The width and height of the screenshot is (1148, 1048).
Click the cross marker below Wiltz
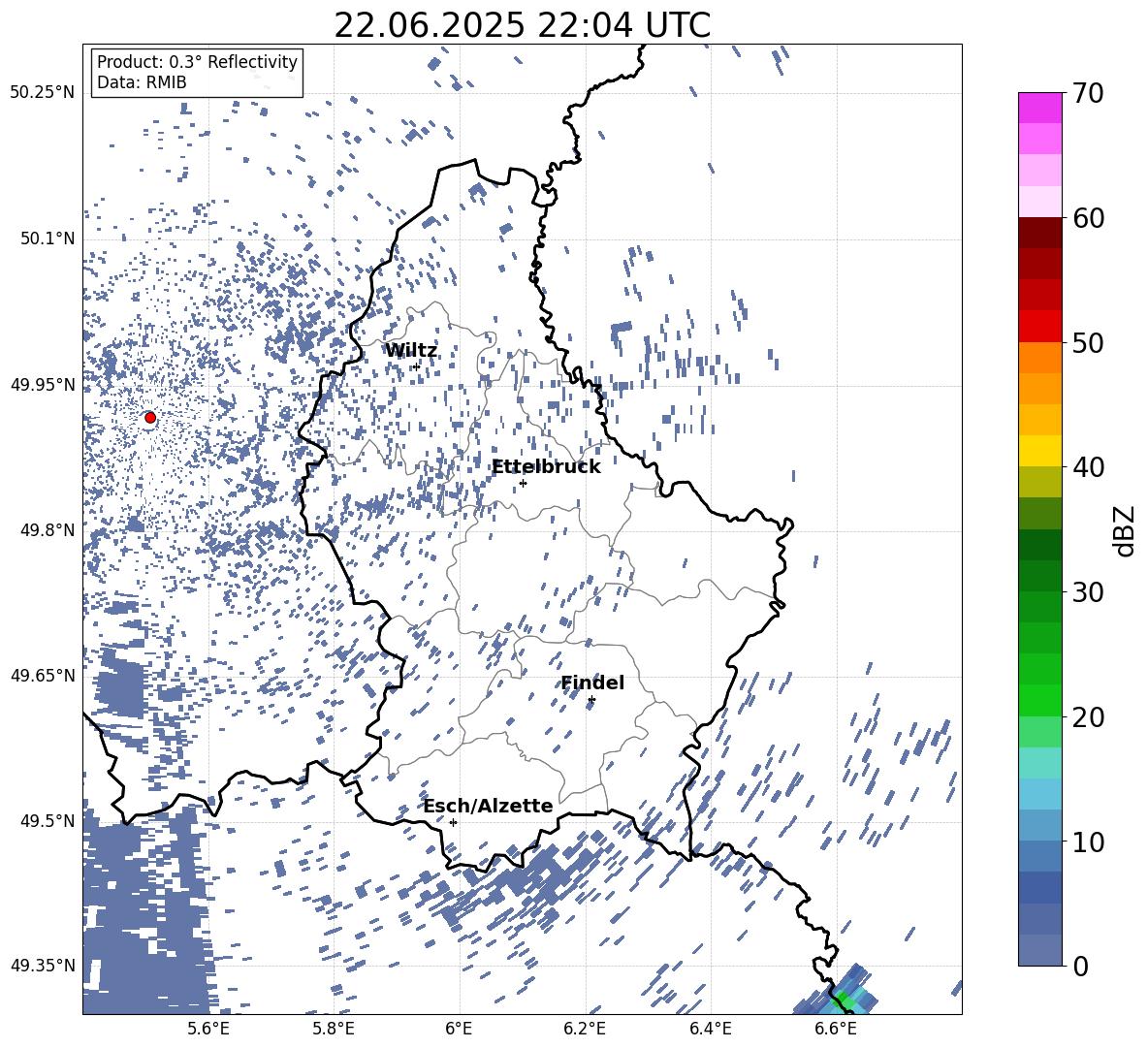click(417, 366)
